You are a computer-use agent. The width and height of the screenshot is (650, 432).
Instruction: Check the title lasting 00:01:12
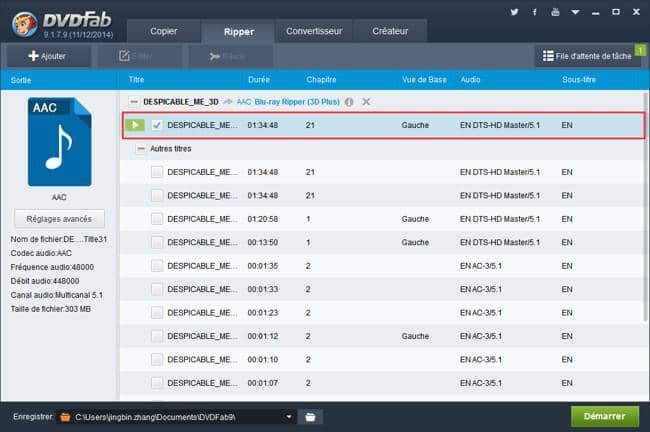point(157,336)
